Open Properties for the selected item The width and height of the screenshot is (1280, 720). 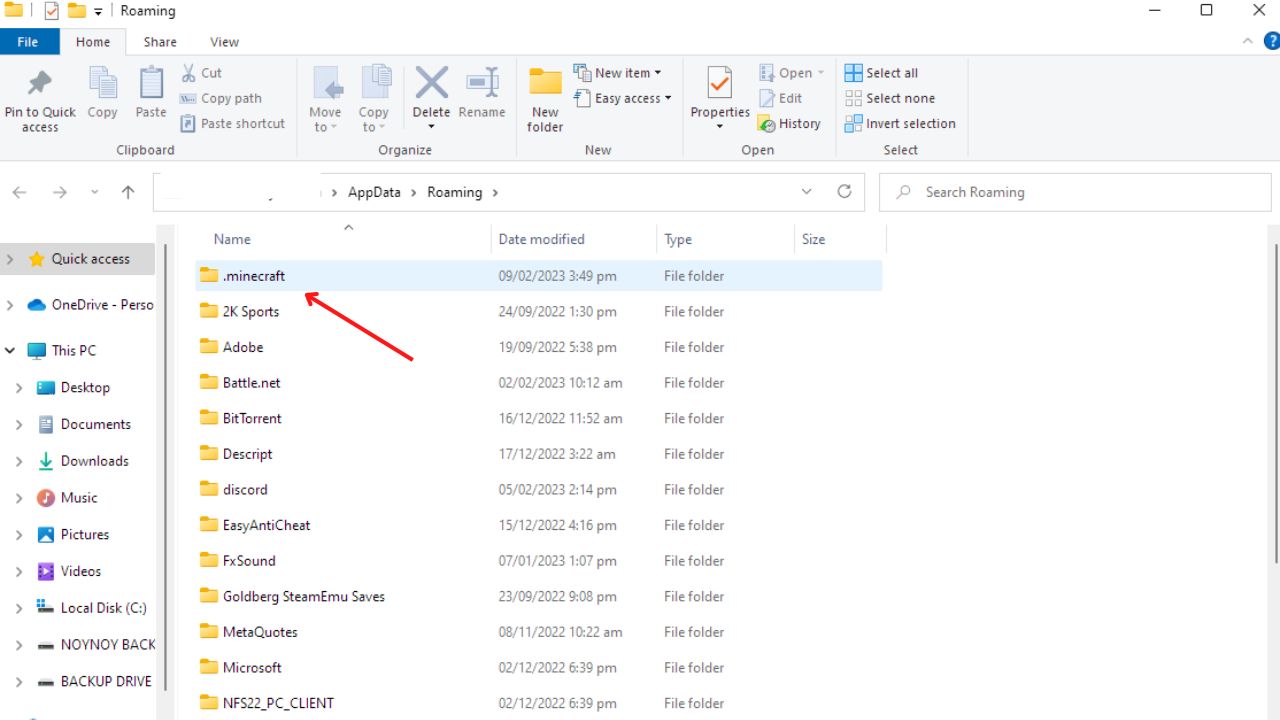[719, 97]
